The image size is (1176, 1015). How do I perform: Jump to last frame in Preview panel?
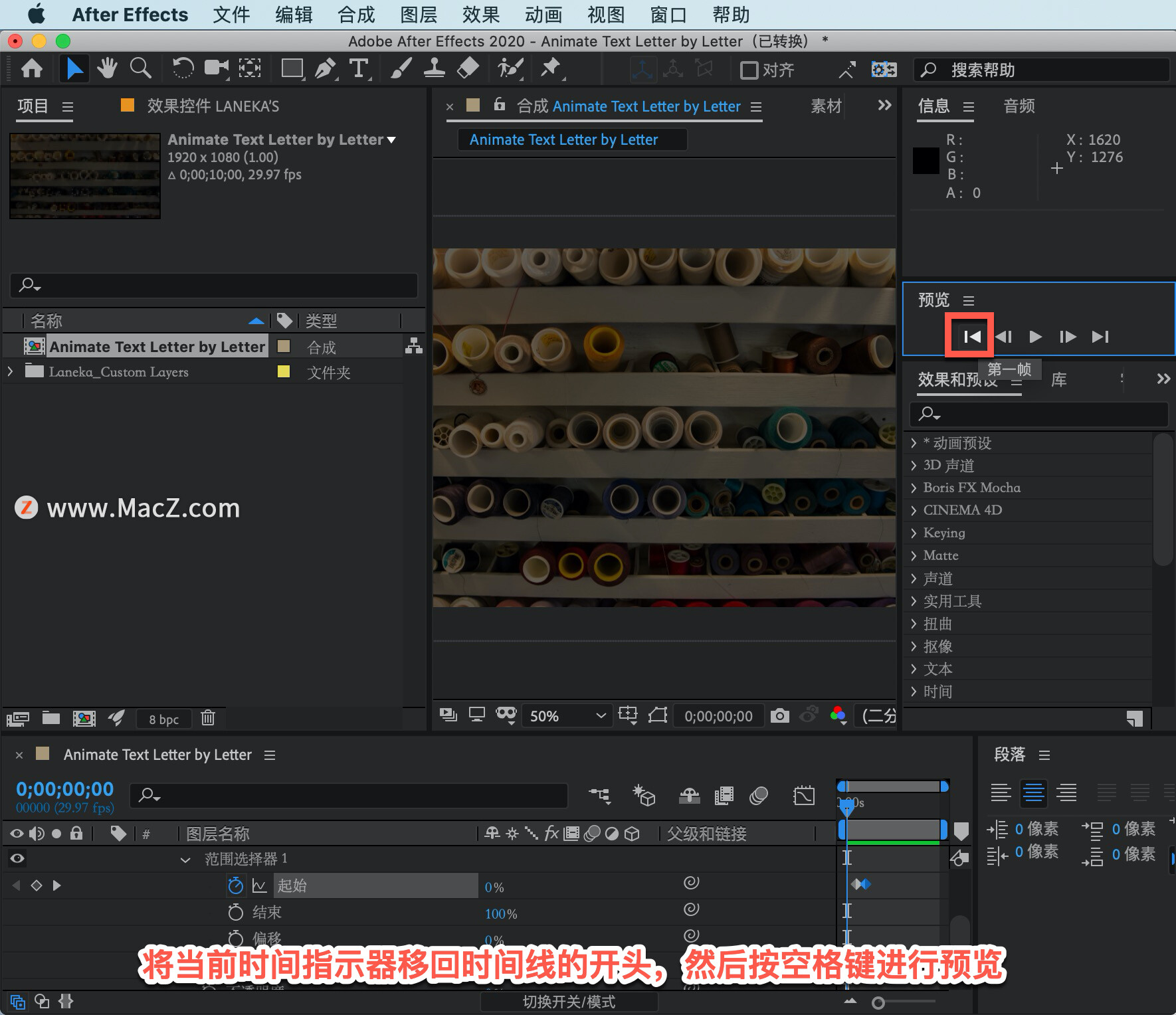pyautogui.click(x=1100, y=337)
